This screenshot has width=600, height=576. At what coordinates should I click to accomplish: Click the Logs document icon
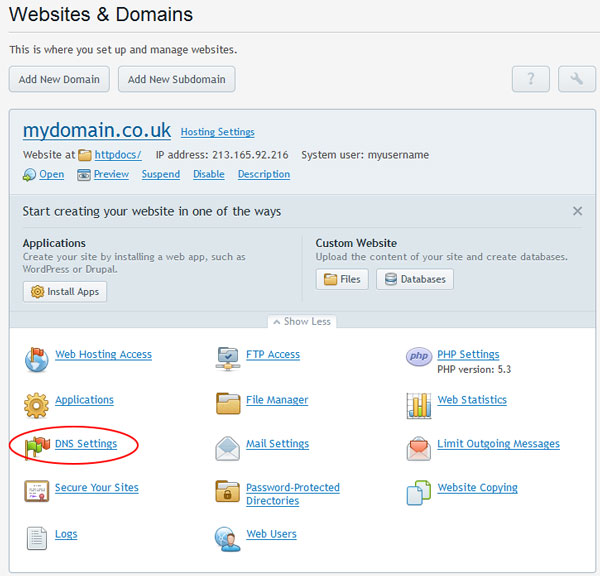pos(37,538)
